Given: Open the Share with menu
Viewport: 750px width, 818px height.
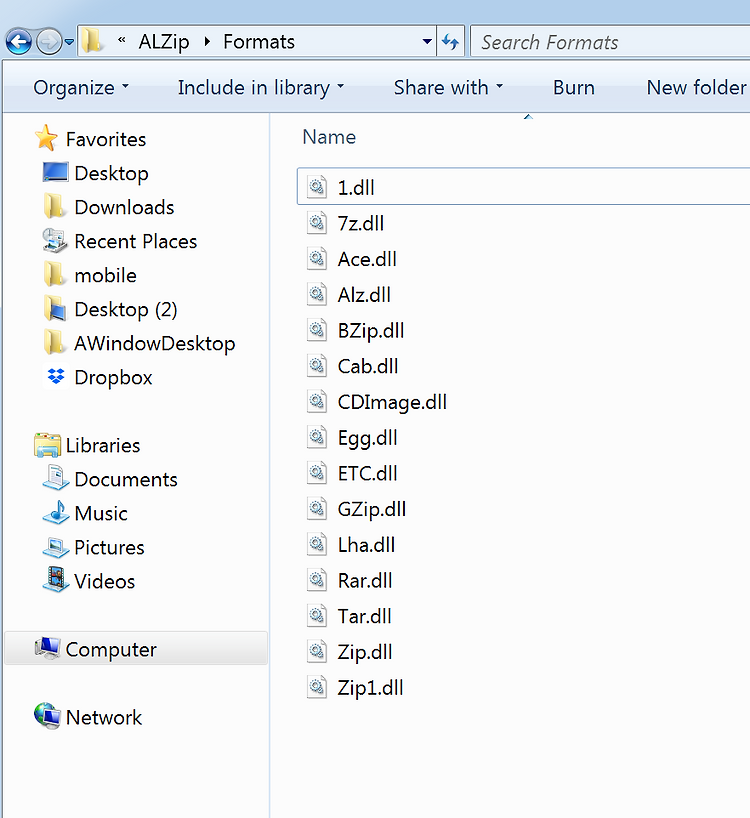Looking at the screenshot, I should [x=448, y=88].
